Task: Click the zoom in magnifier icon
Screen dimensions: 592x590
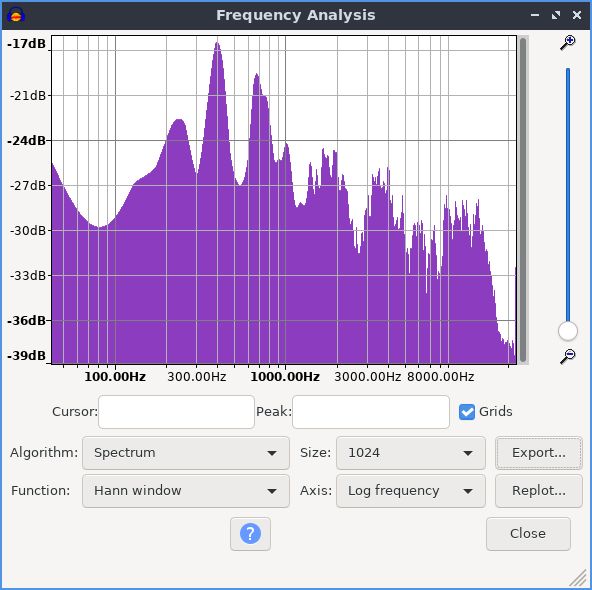Action: click(567, 42)
